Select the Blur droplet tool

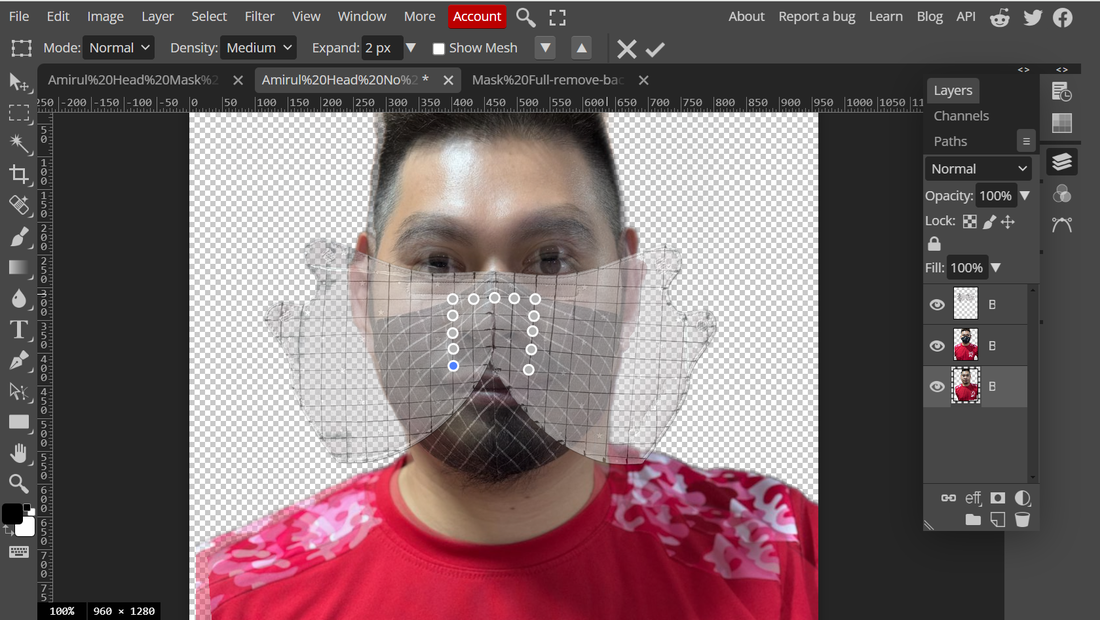point(19,298)
